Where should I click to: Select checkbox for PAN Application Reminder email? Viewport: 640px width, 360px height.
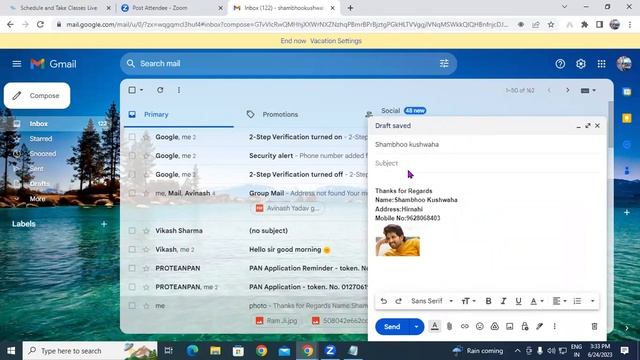[132, 268]
